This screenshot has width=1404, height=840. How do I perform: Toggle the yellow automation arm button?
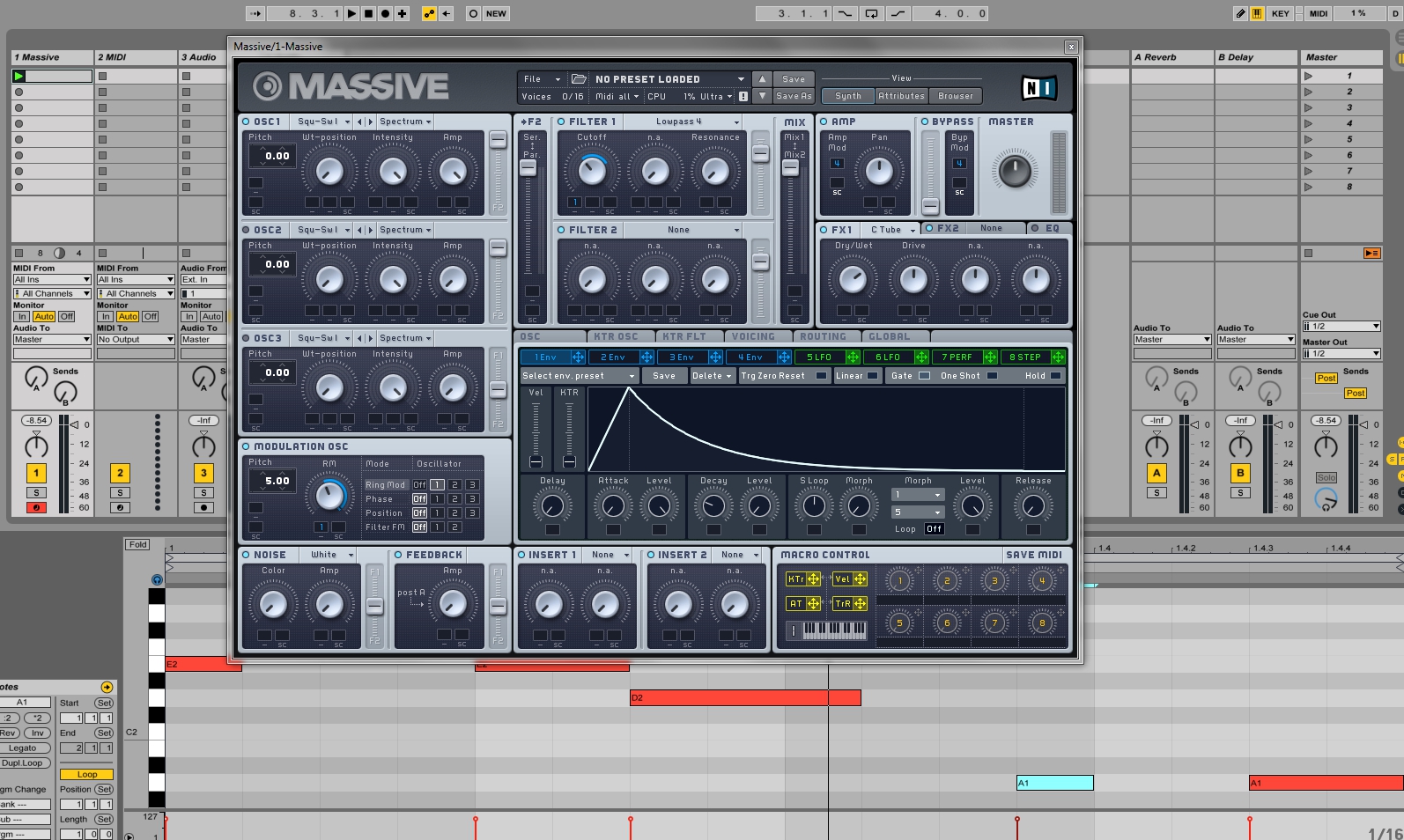(x=429, y=13)
